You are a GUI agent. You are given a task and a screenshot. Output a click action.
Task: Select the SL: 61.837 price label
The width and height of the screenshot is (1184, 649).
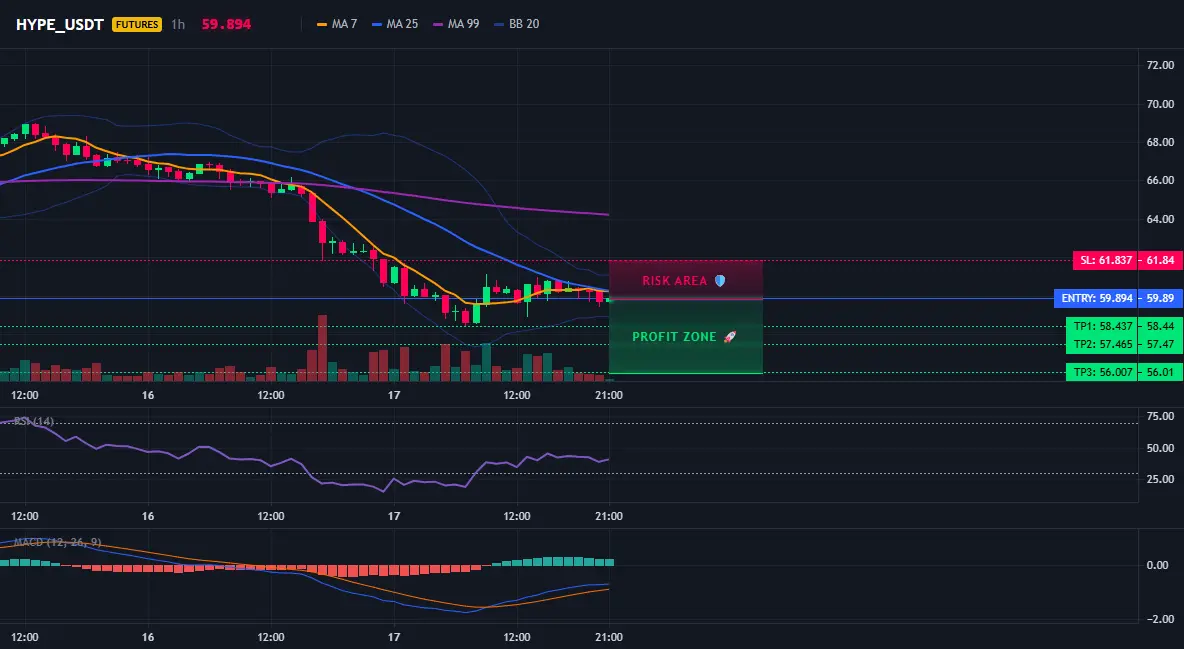1105,261
